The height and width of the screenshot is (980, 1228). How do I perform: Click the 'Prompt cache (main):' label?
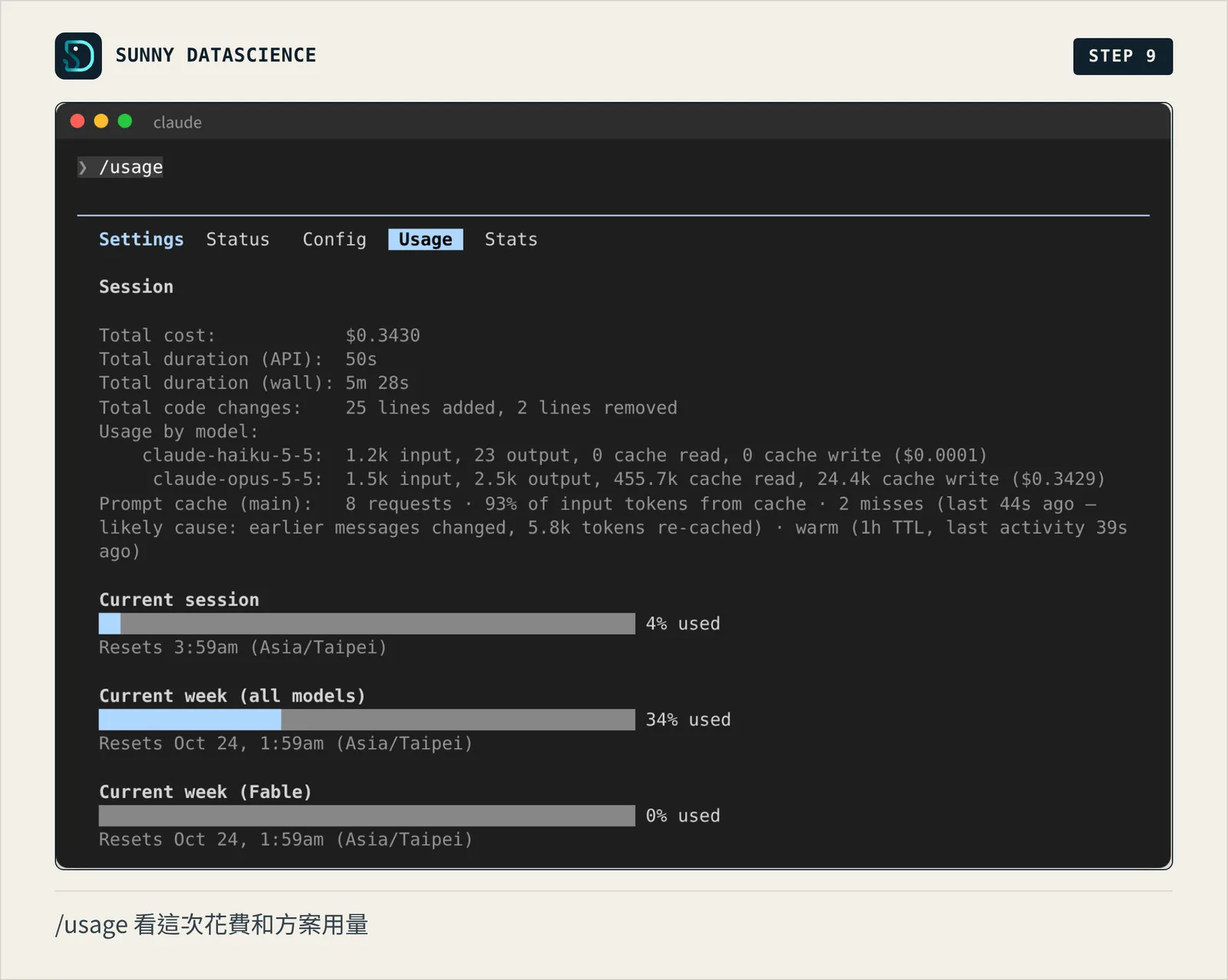206,503
